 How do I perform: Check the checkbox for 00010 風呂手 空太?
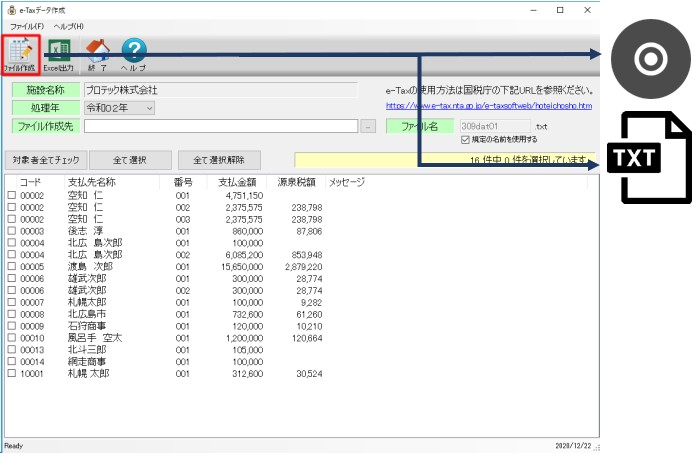12,338
